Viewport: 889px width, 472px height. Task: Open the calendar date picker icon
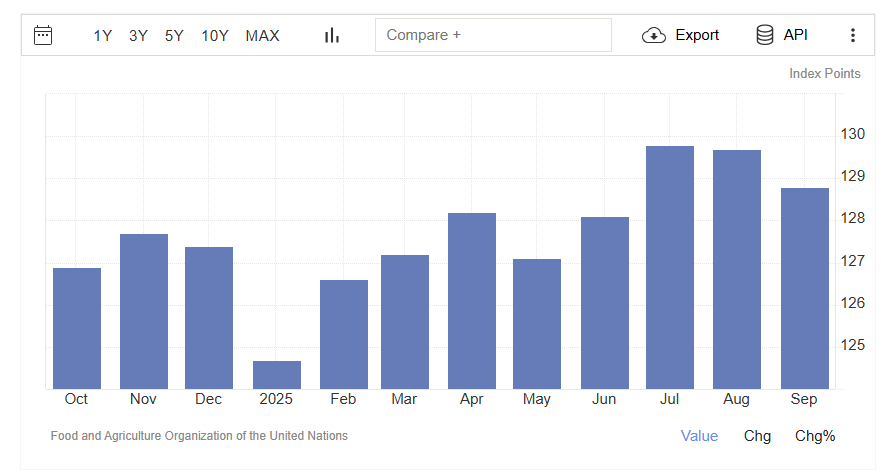tap(43, 35)
